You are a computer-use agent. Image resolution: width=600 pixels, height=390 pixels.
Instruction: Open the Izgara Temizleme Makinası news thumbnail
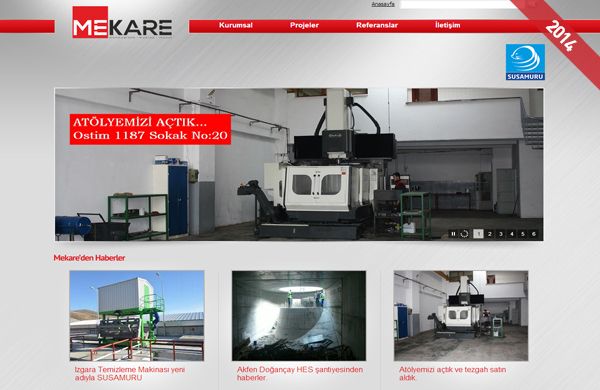click(137, 316)
